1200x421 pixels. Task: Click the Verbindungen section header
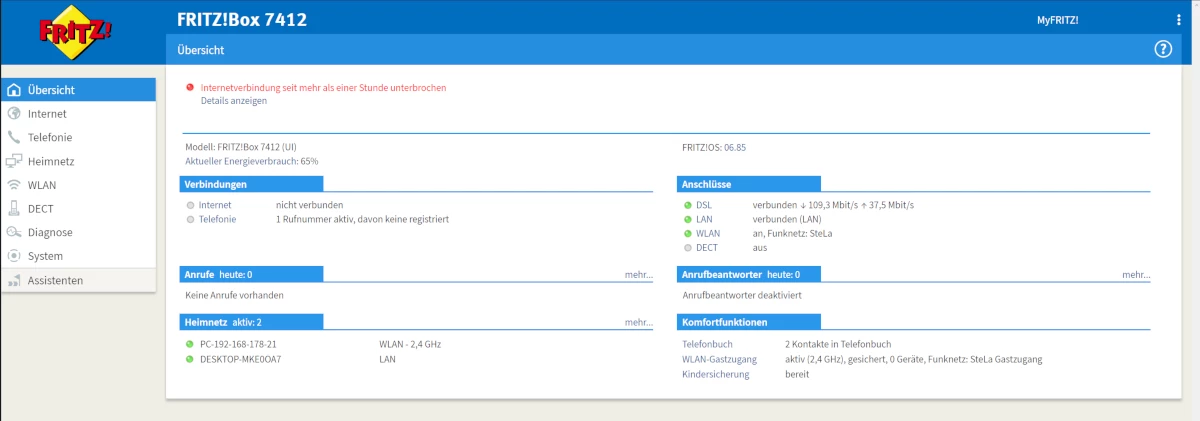coord(252,184)
